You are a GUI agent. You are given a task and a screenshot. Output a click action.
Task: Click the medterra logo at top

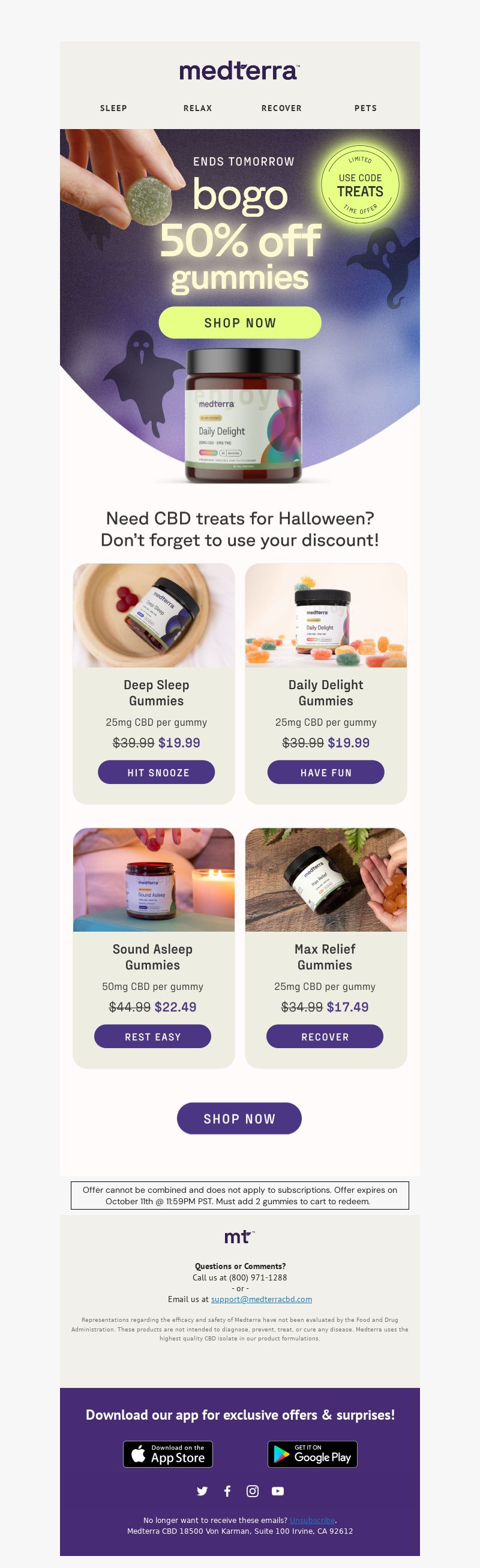click(239, 71)
